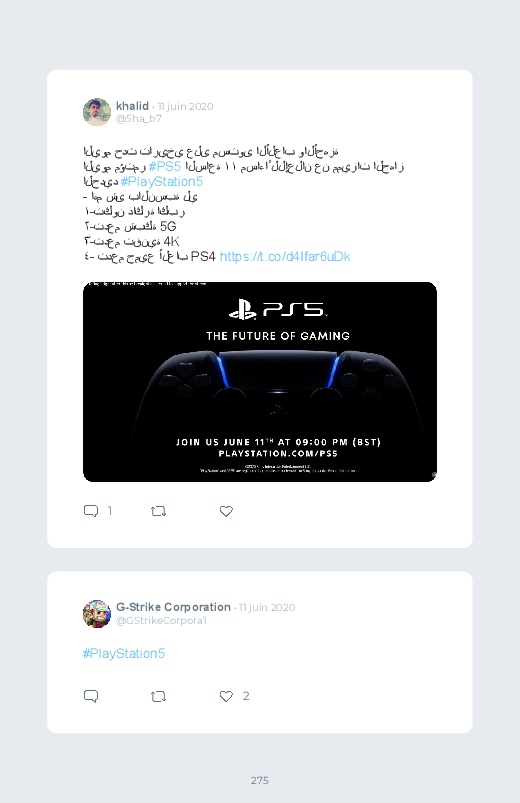The width and height of the screenshot is (520, 803).
Task: Click the @5ha_b7 handle
Action: click(x=139, y=119)
